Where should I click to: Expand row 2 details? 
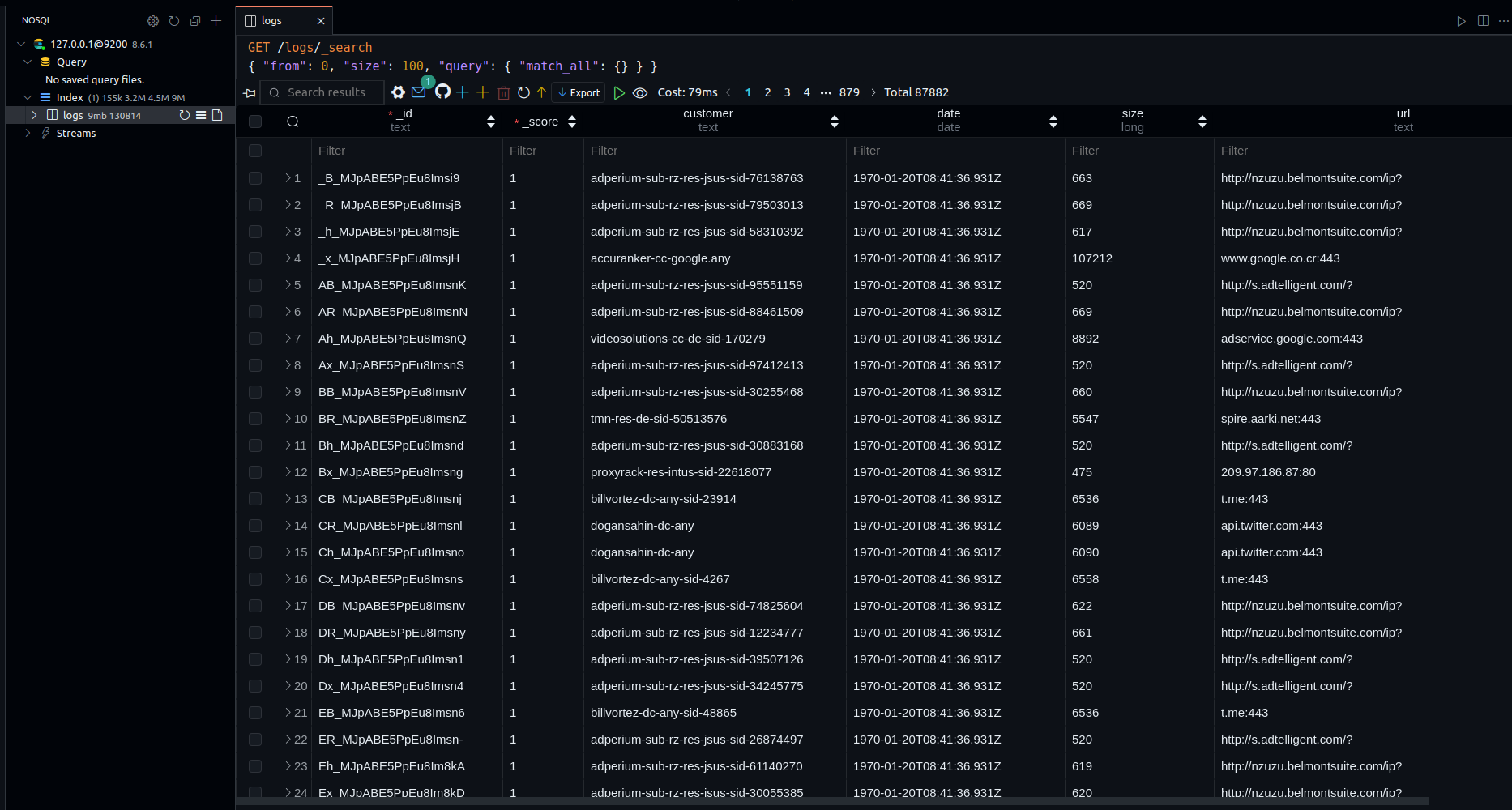click(288, 205)
